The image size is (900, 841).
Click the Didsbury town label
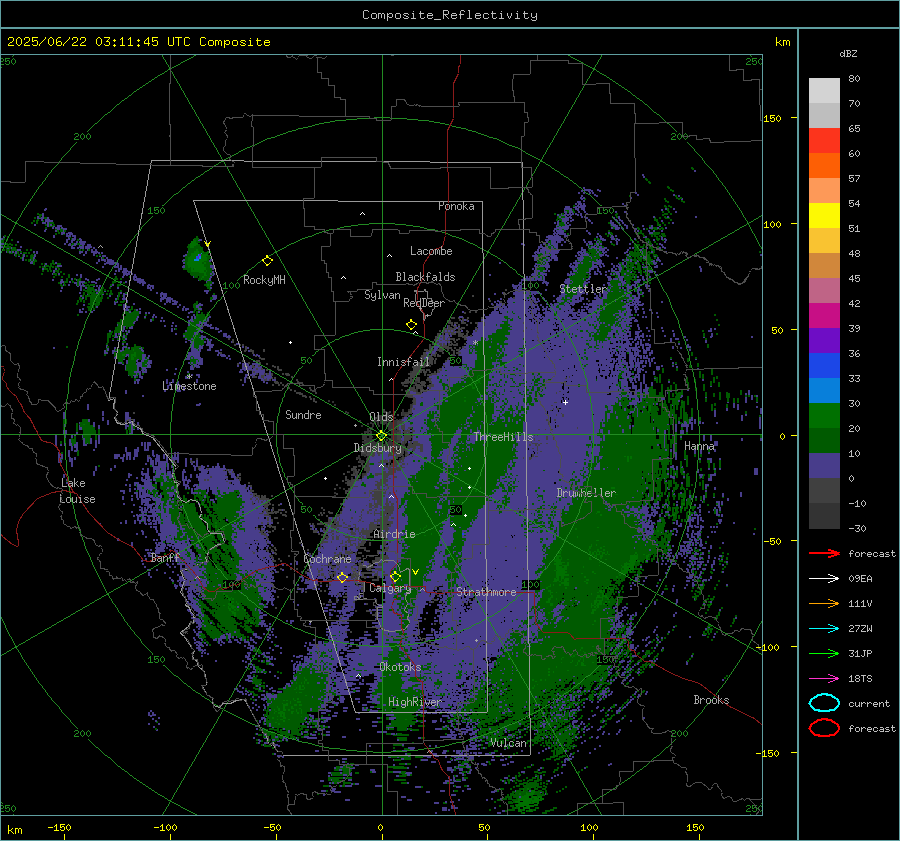point(378,448)
